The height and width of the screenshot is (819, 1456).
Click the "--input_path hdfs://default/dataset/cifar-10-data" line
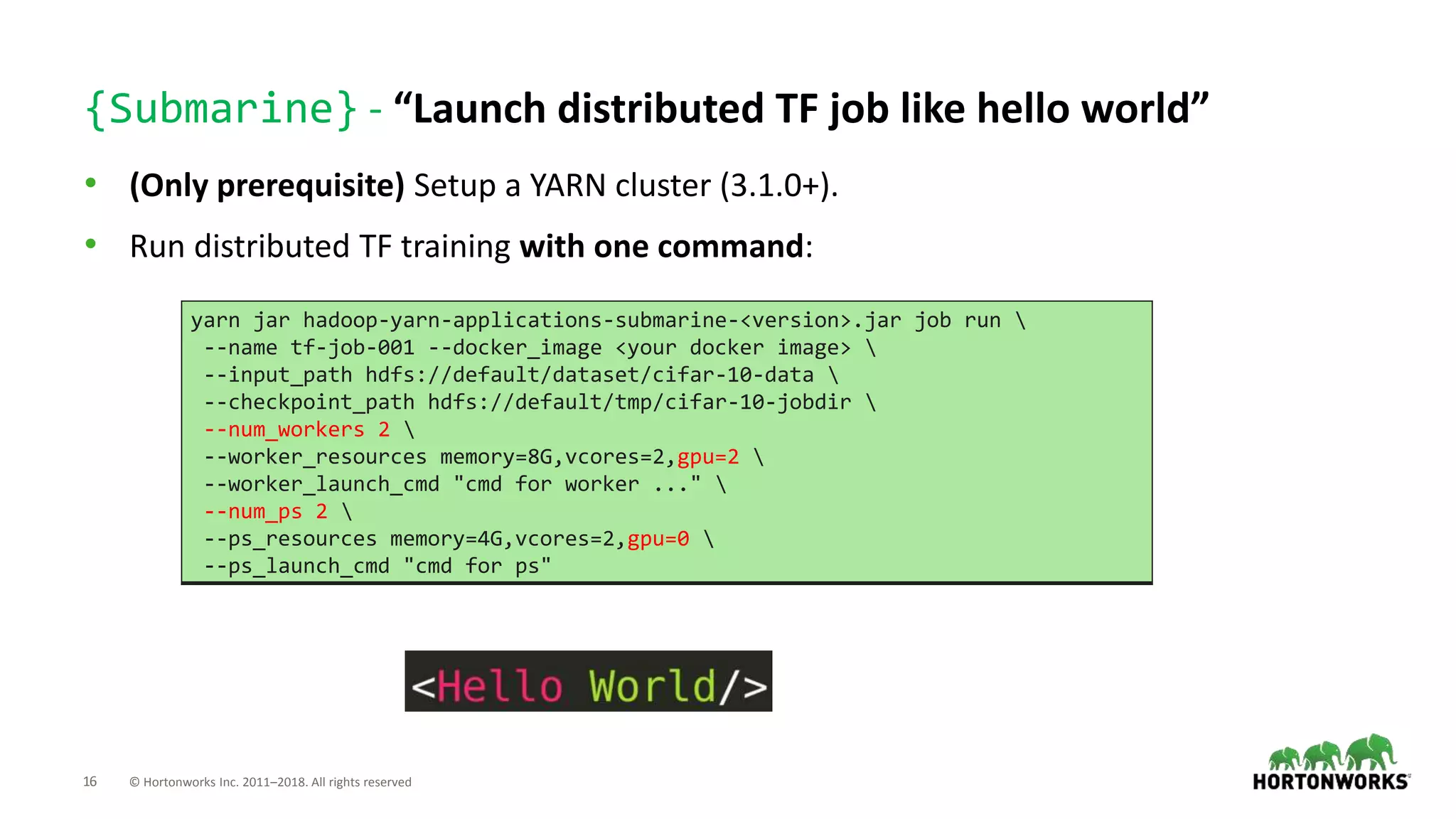pyautogui.click(x=521, y=375)
